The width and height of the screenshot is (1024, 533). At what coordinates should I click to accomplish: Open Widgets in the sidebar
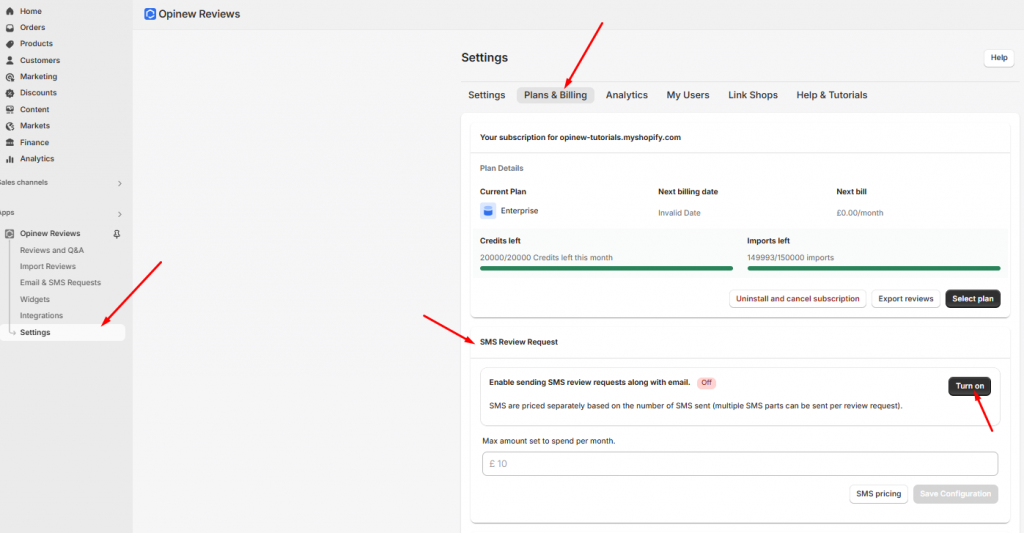point(35,300)
